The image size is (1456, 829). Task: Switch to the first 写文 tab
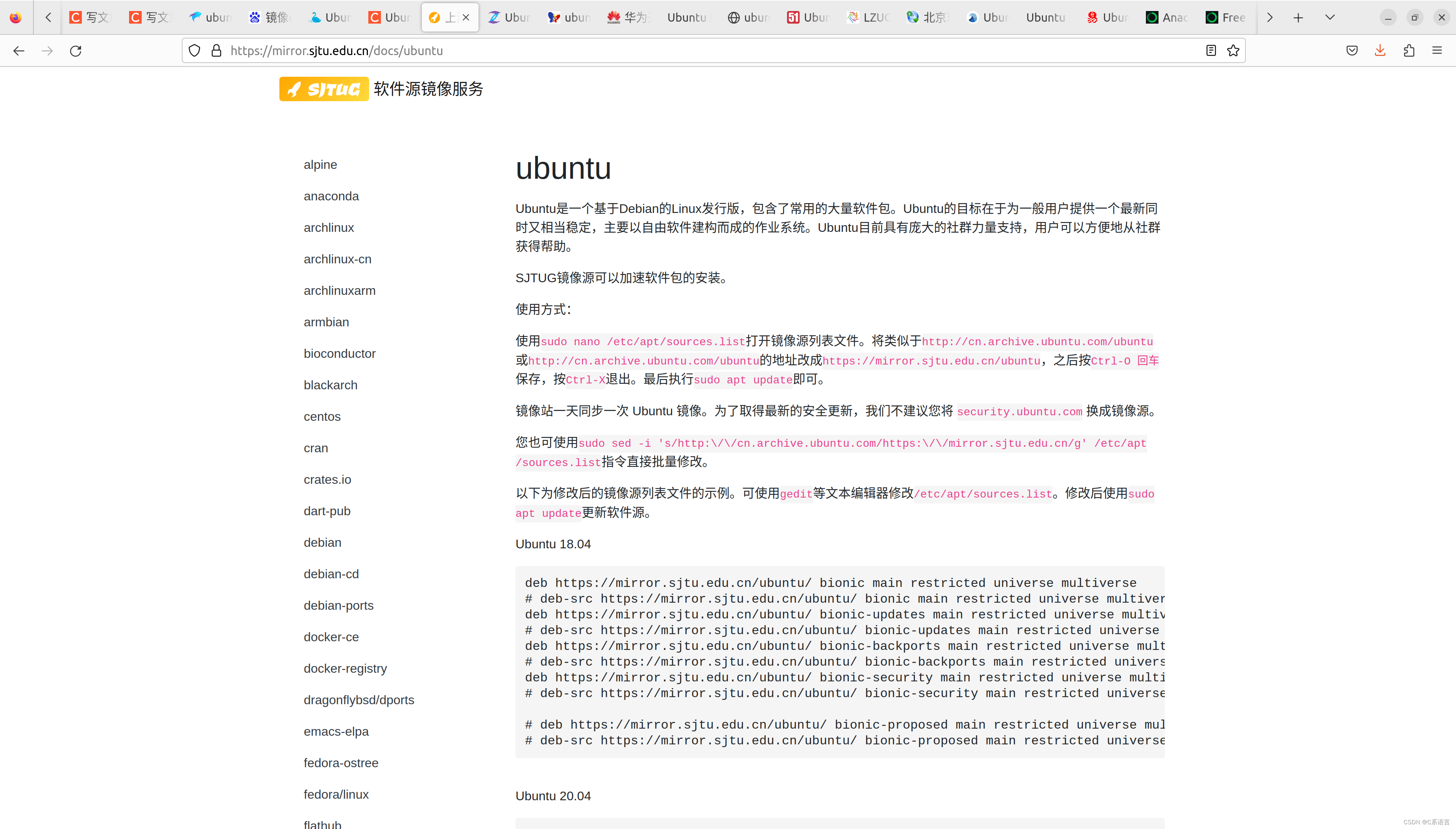[90, 18]
